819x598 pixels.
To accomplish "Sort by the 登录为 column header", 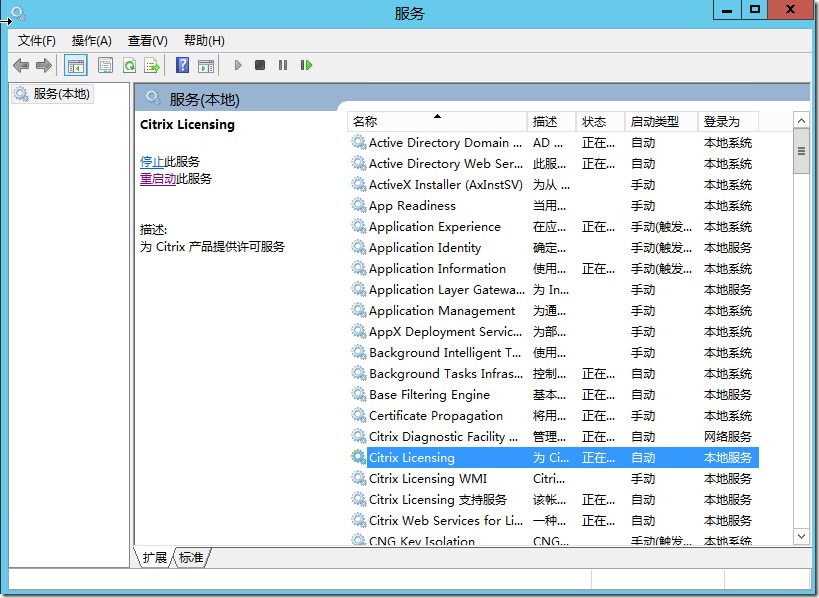I will (728, 122).
